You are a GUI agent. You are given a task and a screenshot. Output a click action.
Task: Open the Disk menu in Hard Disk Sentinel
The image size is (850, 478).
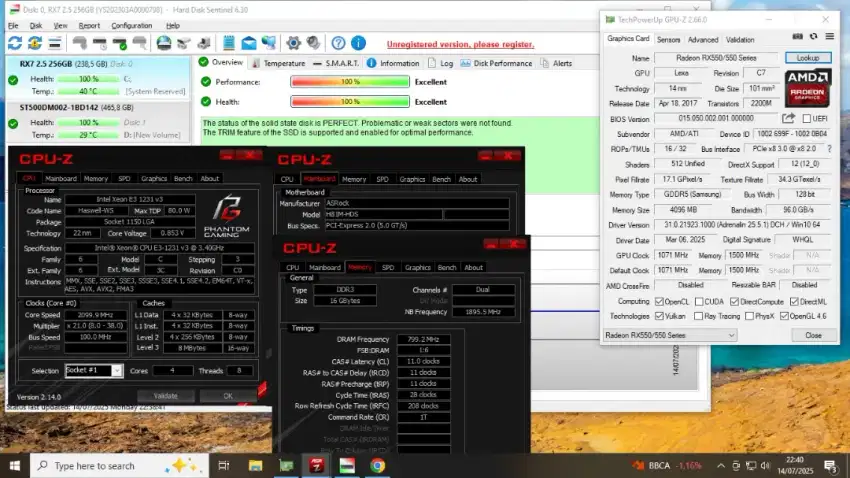(36, 25)
